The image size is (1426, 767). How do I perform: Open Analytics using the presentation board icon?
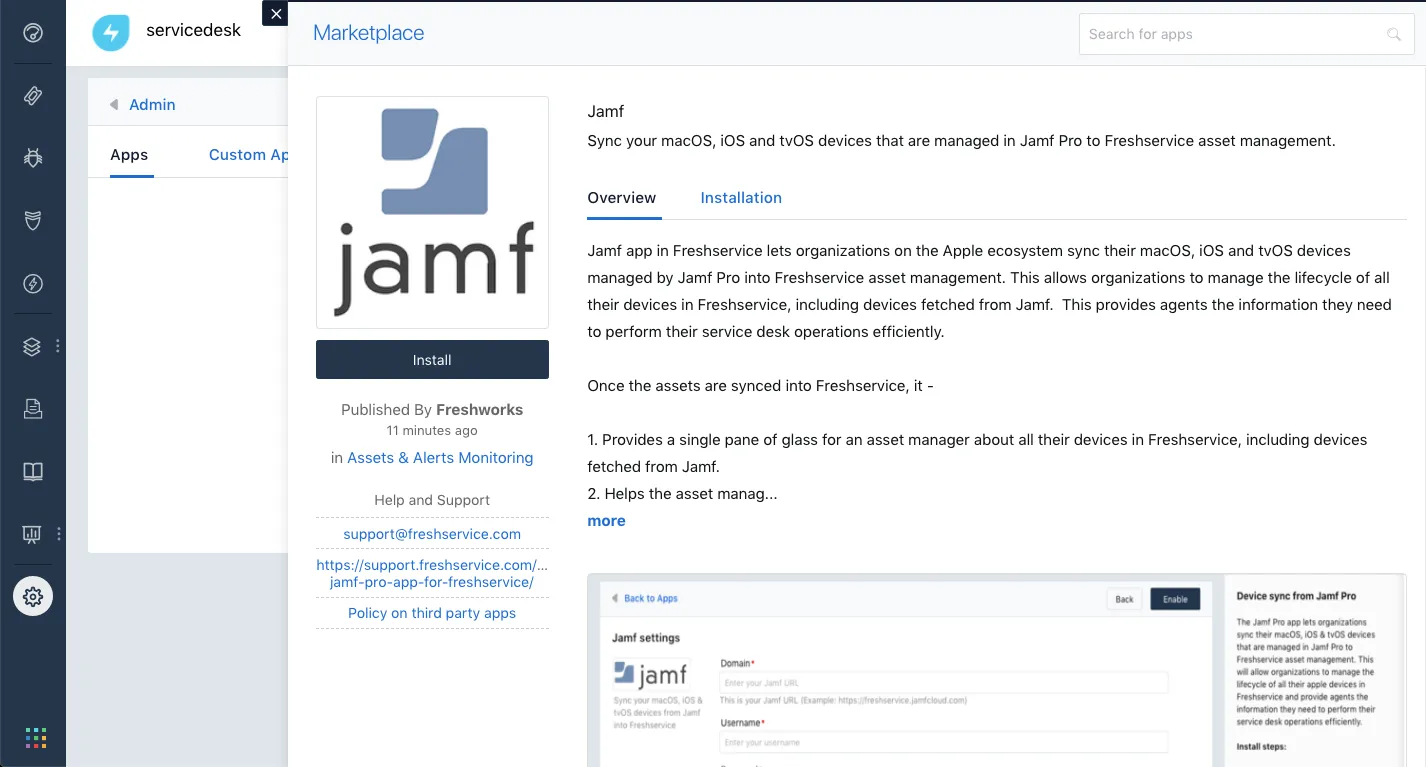(x=31, y=533)
